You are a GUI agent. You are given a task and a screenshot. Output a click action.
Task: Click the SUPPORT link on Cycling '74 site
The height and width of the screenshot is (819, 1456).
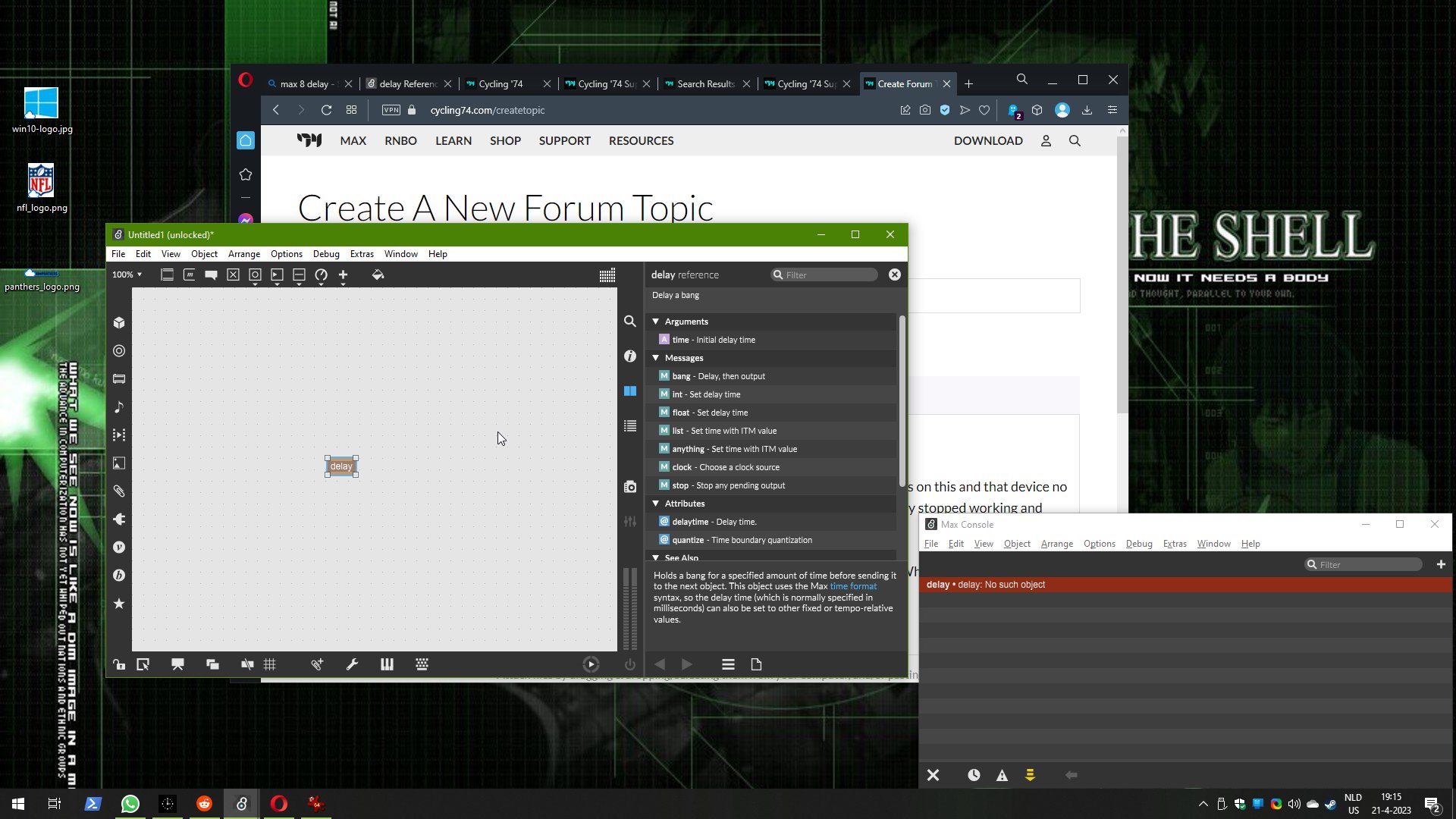pyautogui.click(x=564, y=141)
